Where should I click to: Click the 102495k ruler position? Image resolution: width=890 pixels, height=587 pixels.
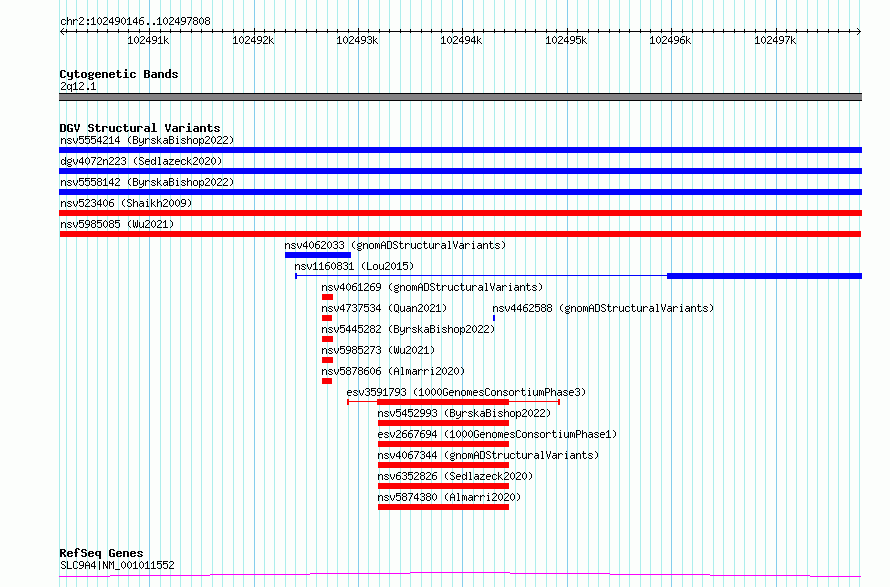pos(566,40)
